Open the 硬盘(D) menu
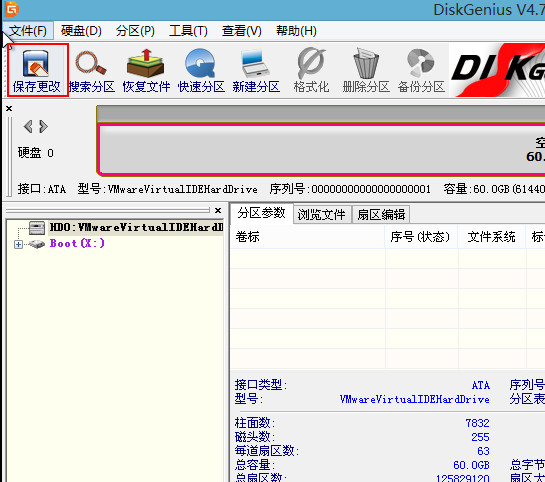Image resolution: width=545 pixels, height=482 pixels. coord(81,31)
